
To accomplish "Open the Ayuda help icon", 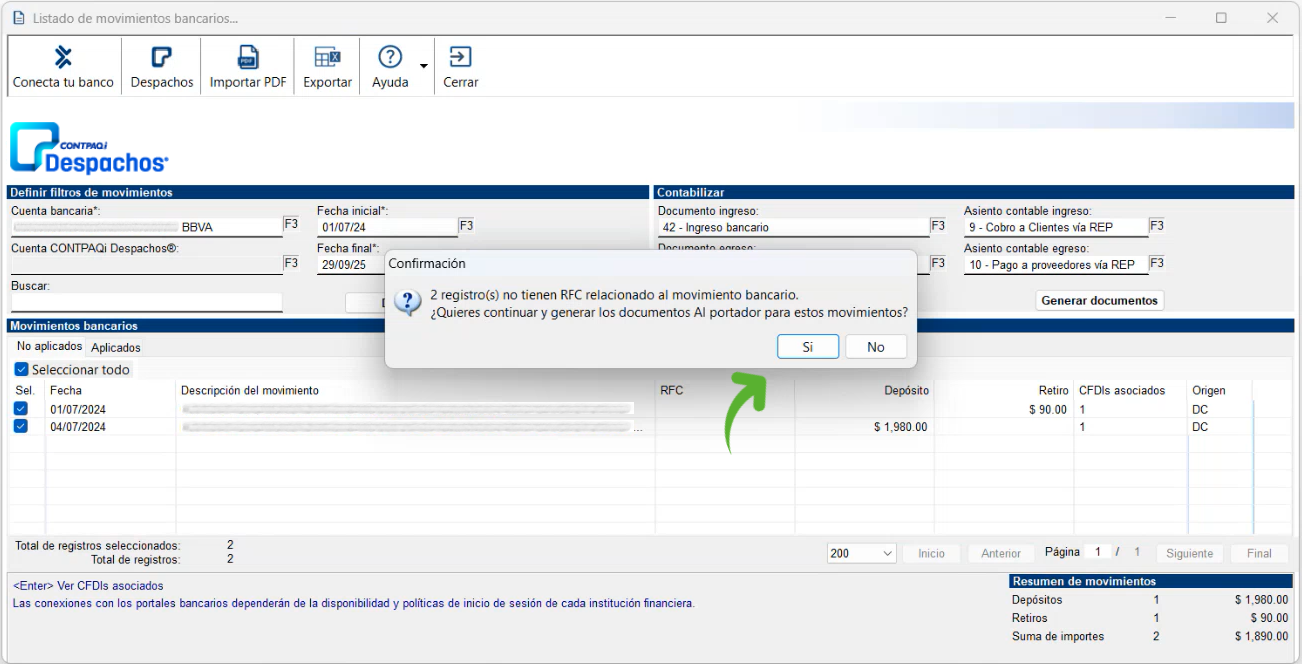I will [390, 57].
